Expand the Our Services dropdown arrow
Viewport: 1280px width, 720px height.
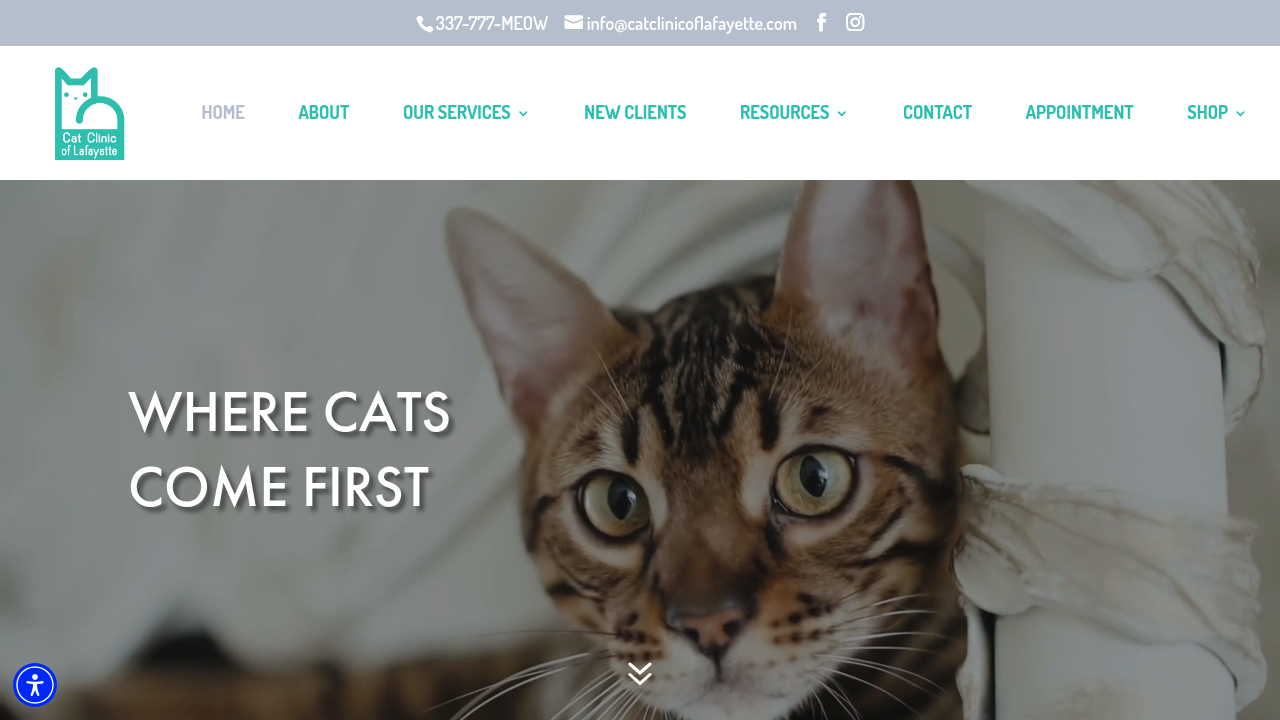coord(523,113)
